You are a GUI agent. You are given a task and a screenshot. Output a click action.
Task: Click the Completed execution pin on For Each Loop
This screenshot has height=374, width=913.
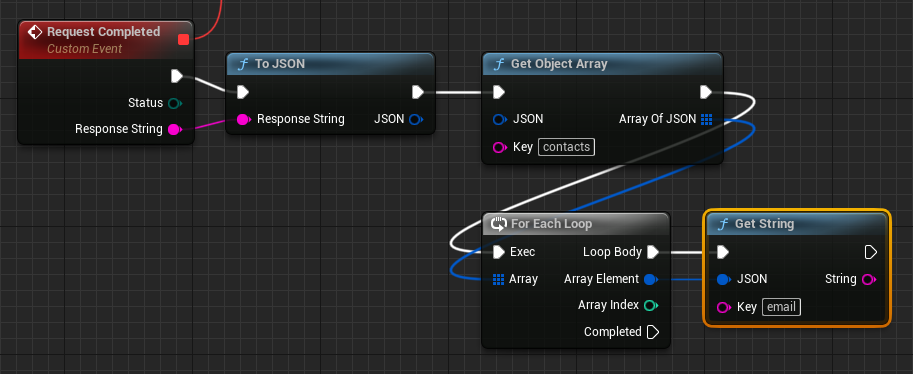point(653,332)
